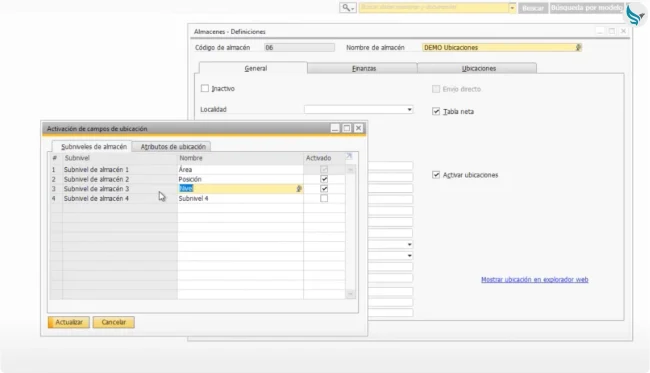The image size is (650, 373).
Task: Close the Activación de campos de ubicación window
Action: point(358,128)
